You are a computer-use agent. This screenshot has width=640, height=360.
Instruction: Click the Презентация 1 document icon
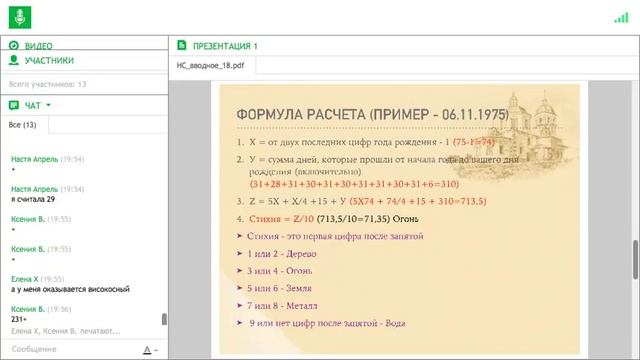[x=182, y=45]
